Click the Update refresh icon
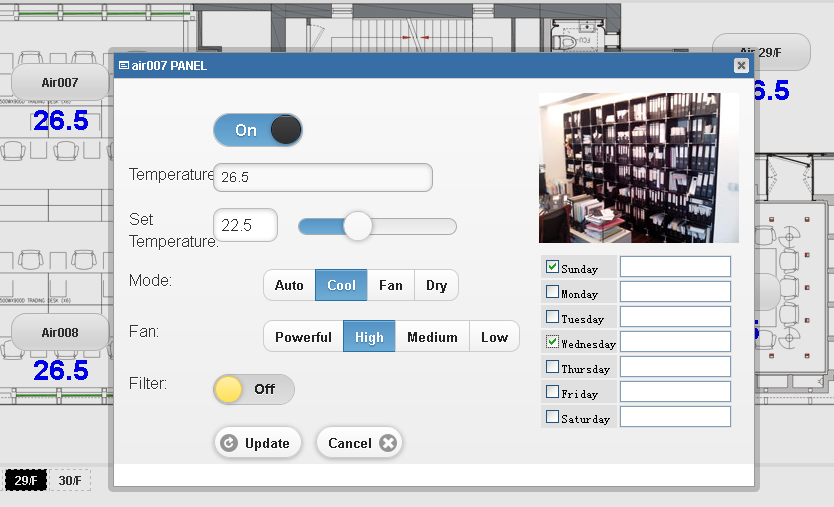This screenshot has height=507, width=834. [229, 443]
